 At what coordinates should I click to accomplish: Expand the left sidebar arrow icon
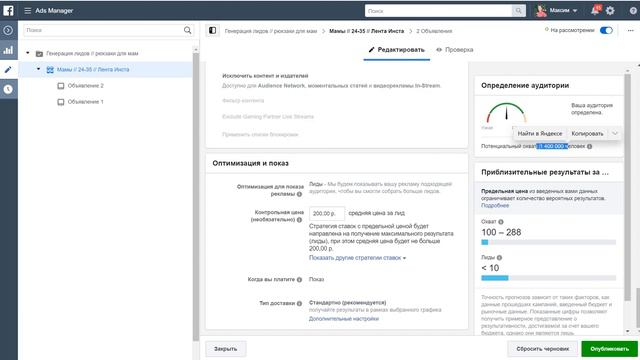pos(8,30)
